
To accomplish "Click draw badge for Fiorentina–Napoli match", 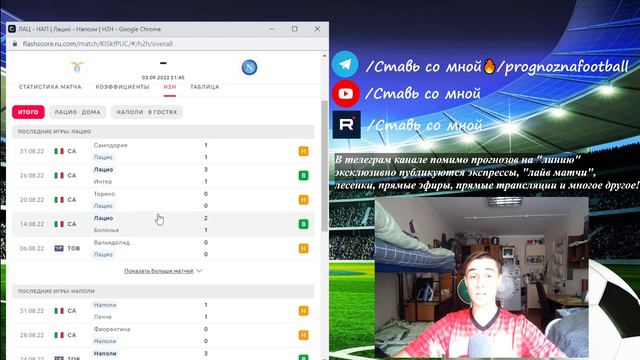I will pos(303,335).
